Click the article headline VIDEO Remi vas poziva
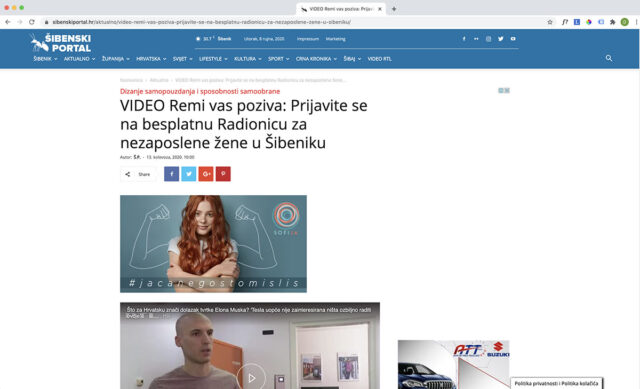This screenshot has width=640, height=389. 244,124
